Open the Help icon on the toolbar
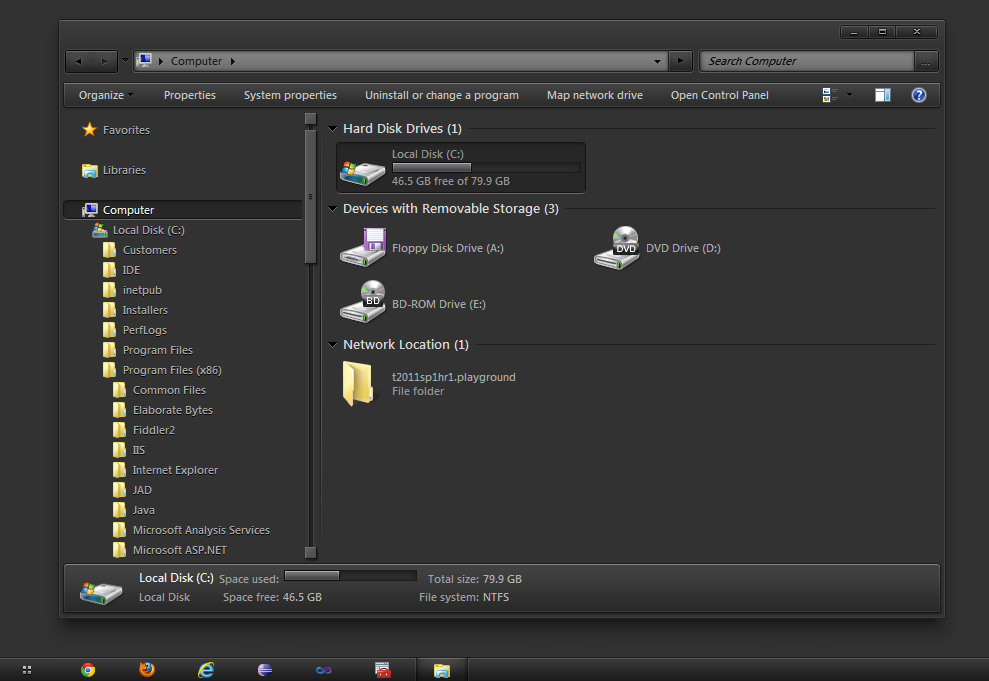The image size is (989, 681). pos(918,95)
